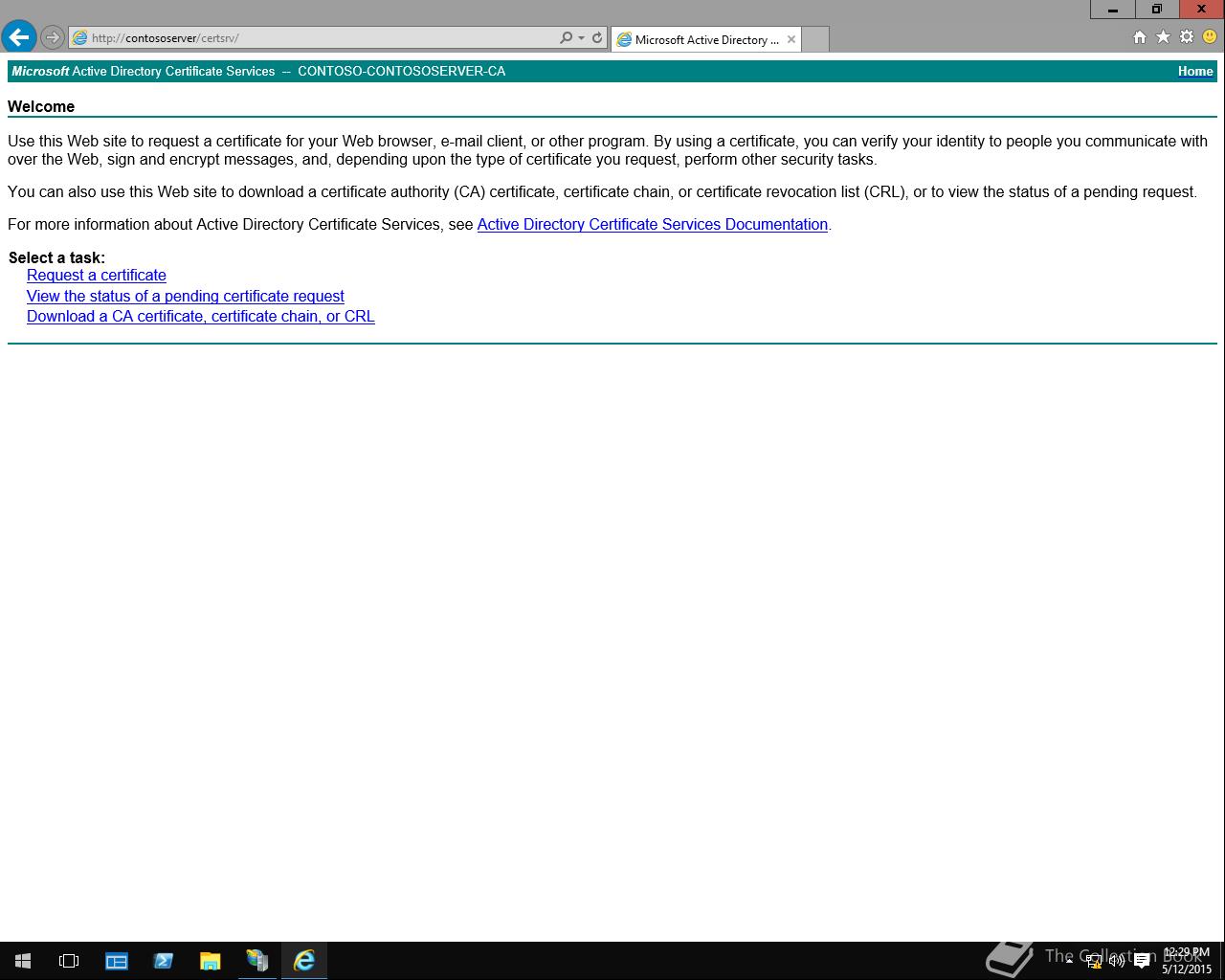Screen dimensions: 1225x980
Task: Open File Explorer from the taskbar
Action: (211, 961)
